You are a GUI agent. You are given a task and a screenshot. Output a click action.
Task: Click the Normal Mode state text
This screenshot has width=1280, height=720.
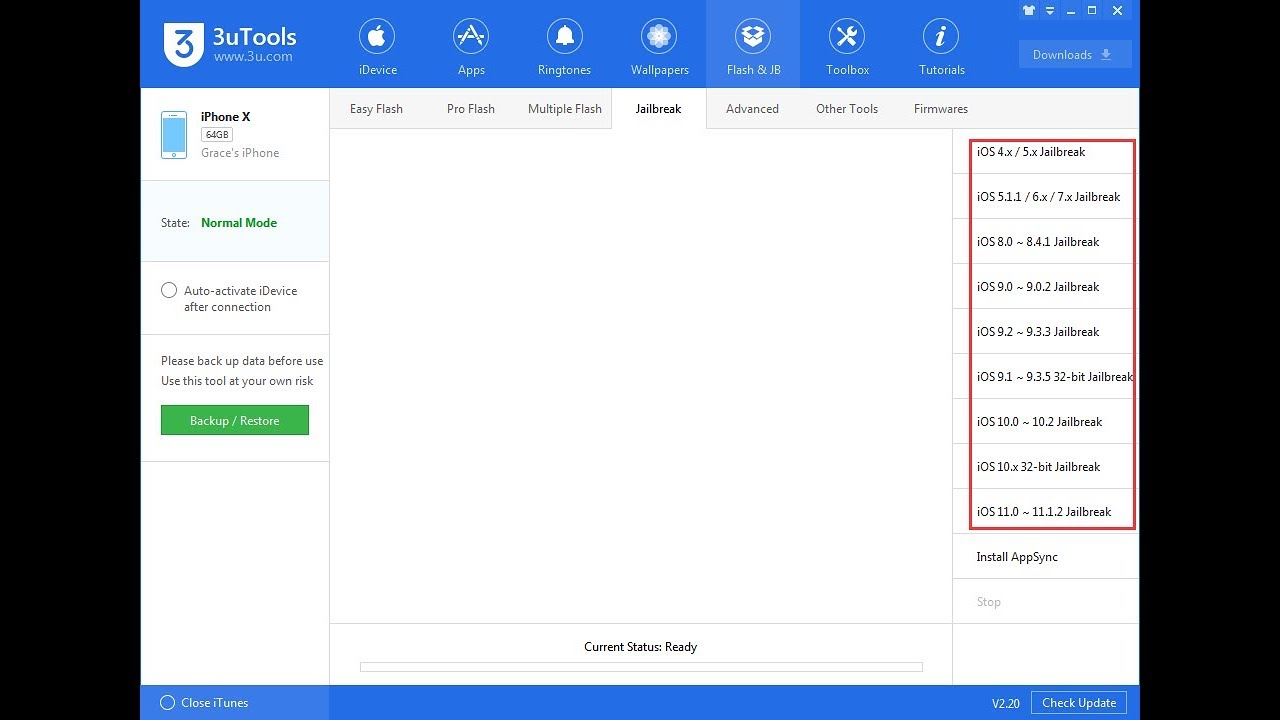pos(239,223)
